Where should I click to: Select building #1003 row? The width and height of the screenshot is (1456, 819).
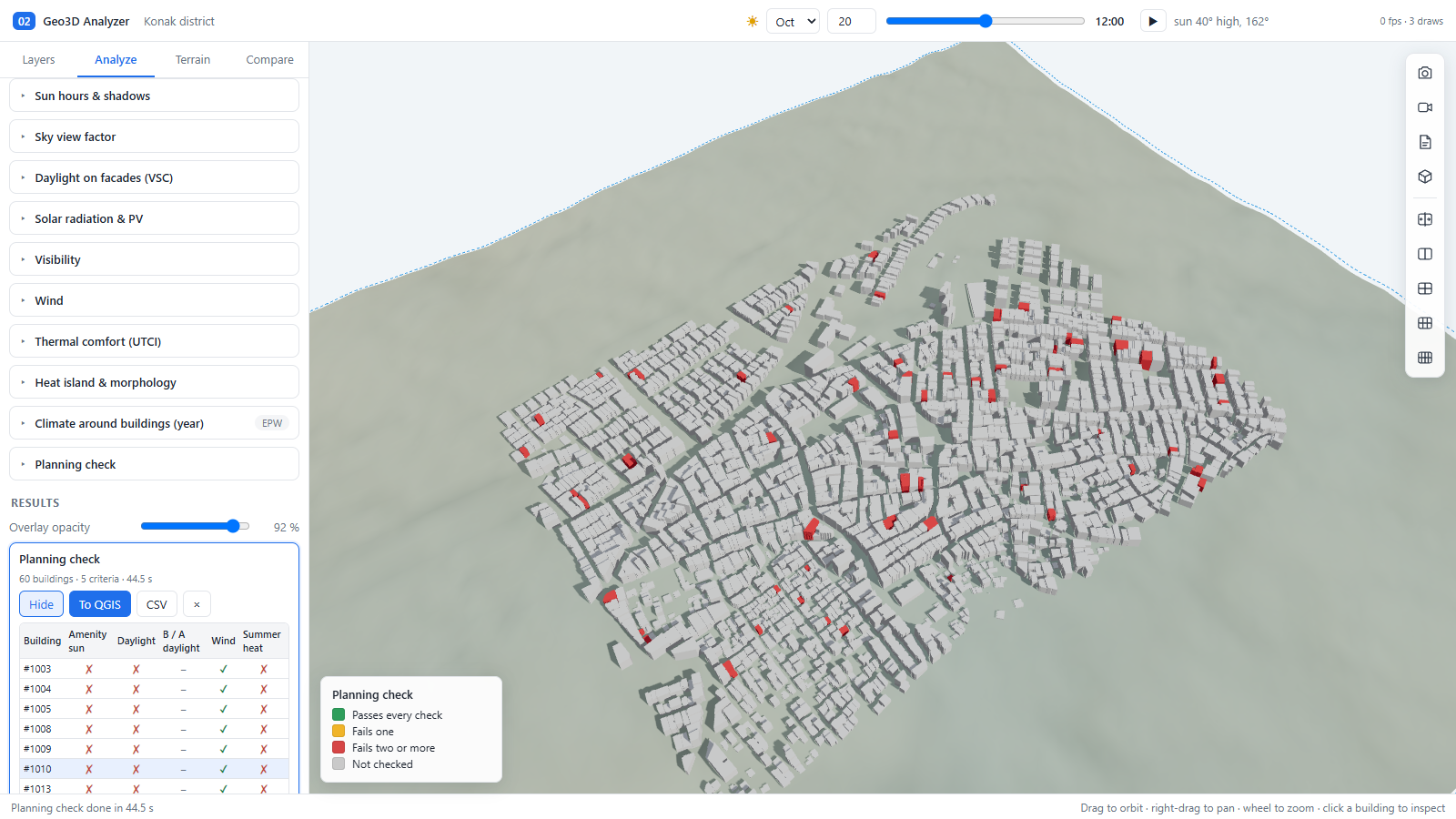coord(154,669)
